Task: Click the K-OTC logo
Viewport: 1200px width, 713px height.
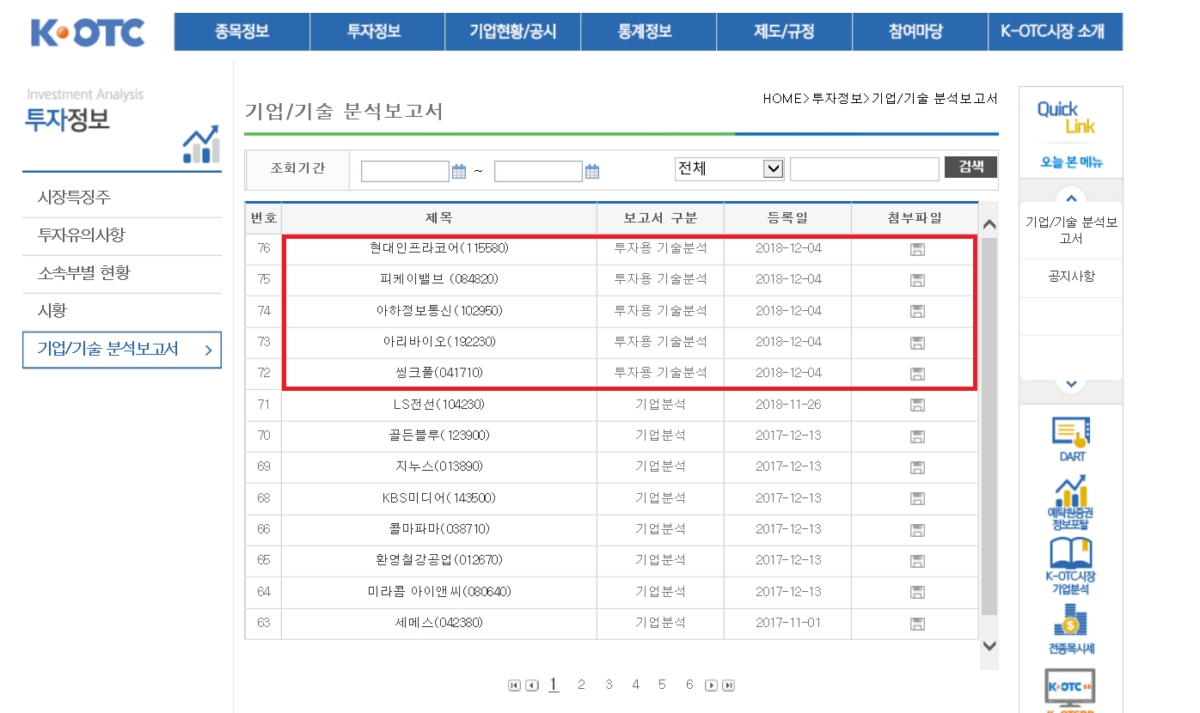Action: [88, 32]
